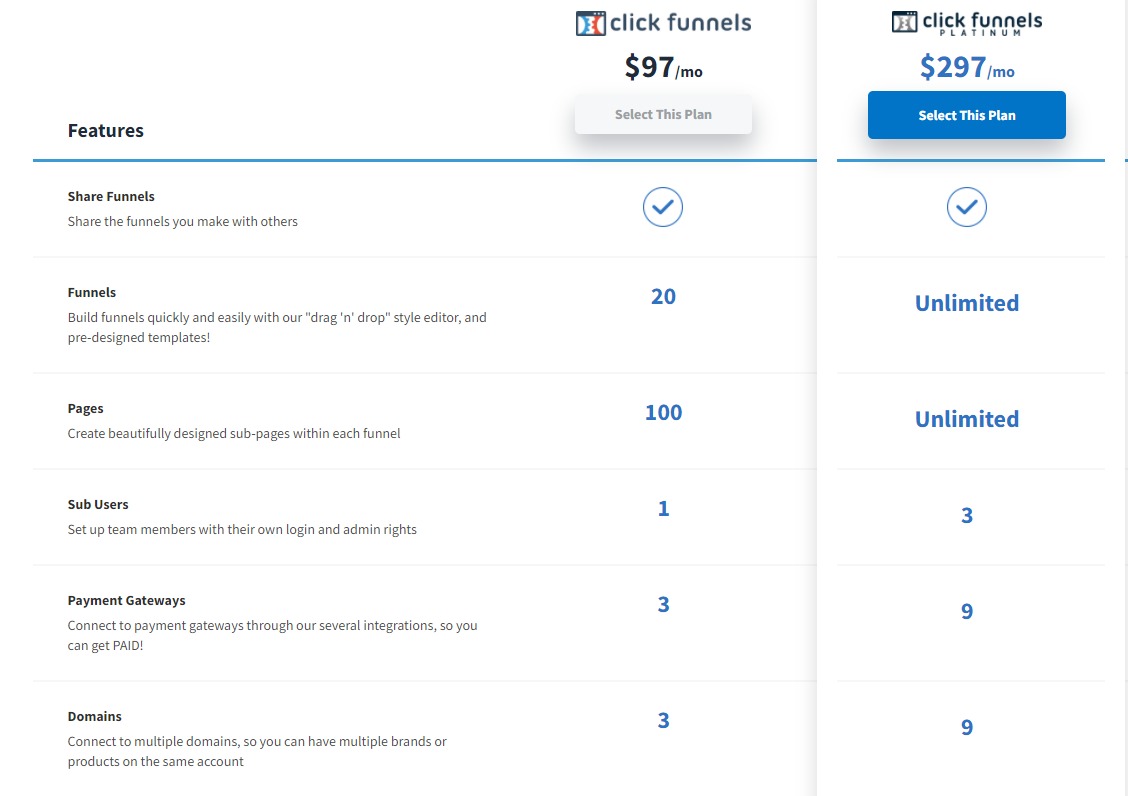
Task: Click the Payment Gateways feature title
Action: (127, 601)
